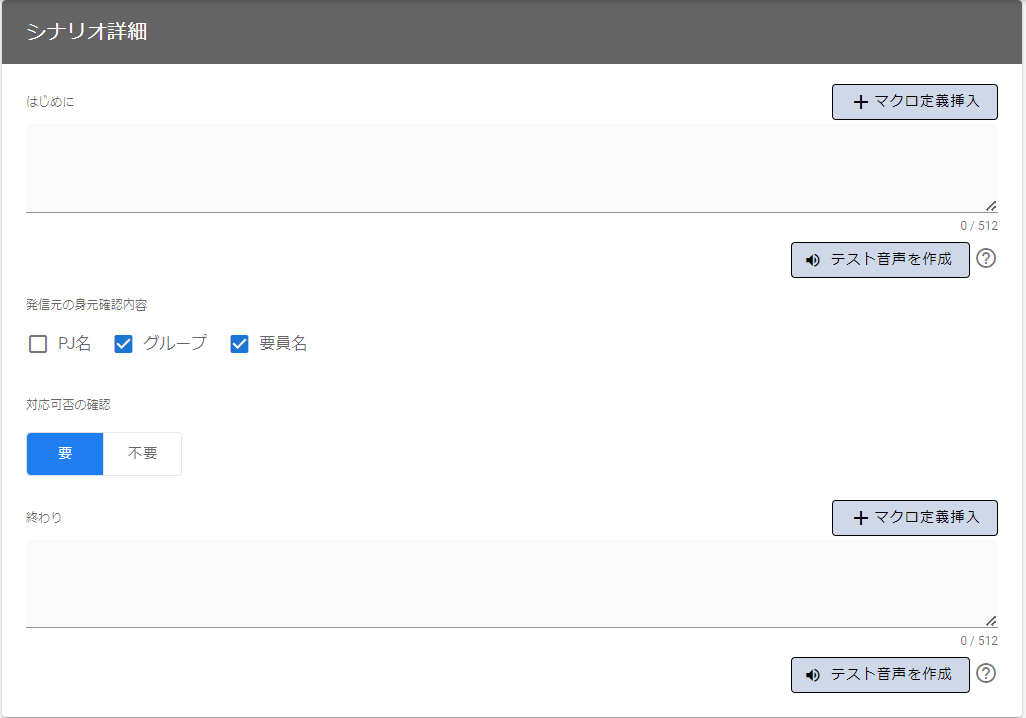This screenshot has width=1026, height=718.
Task: Click the speaker icon under the 終わり field
Action: click(x=813, y=675)
